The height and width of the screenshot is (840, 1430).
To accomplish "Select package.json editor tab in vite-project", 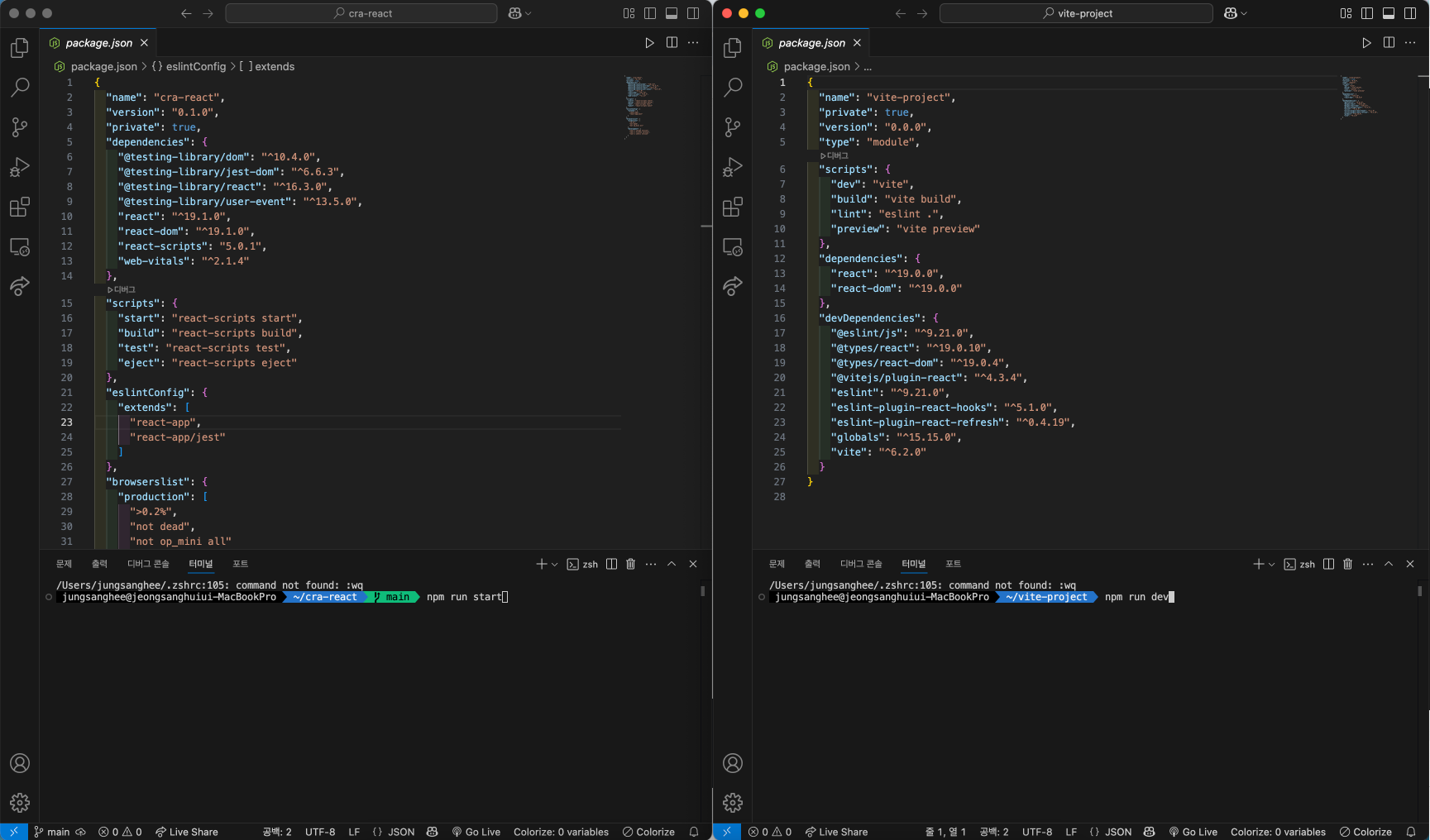I will tap(811, 43).
